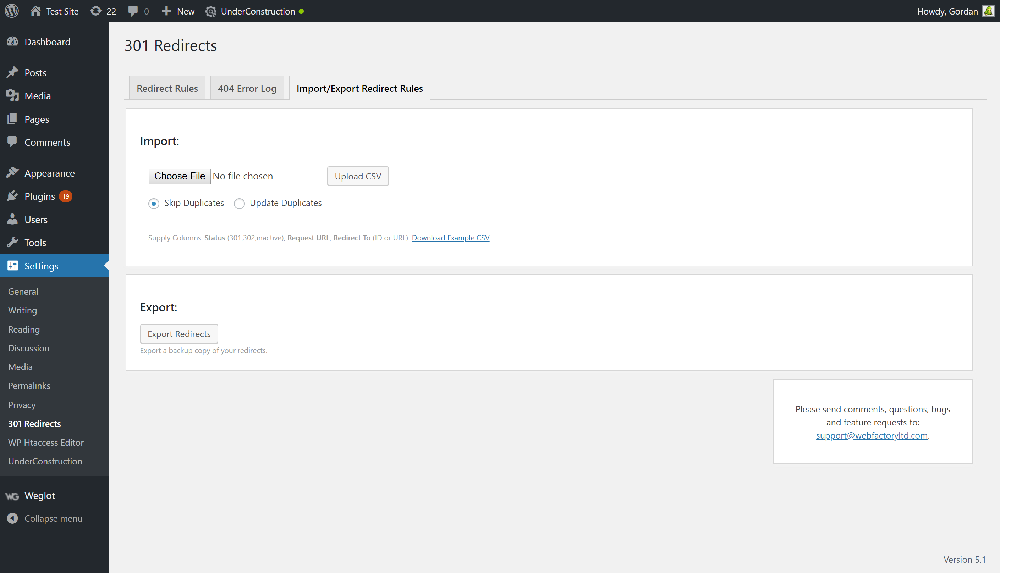Select the Skip Duplicates radio button
The width and height of the screenshot is (1012, 580).
154,204
